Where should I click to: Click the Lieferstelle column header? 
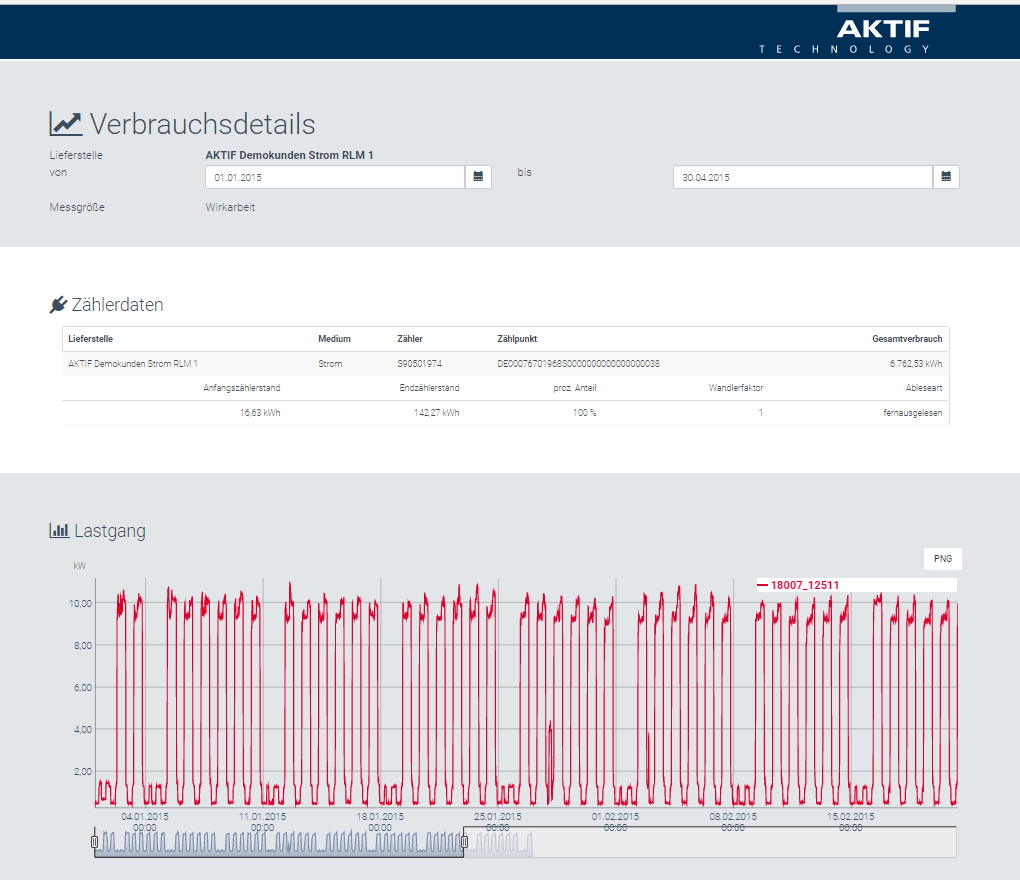[90, 339]
